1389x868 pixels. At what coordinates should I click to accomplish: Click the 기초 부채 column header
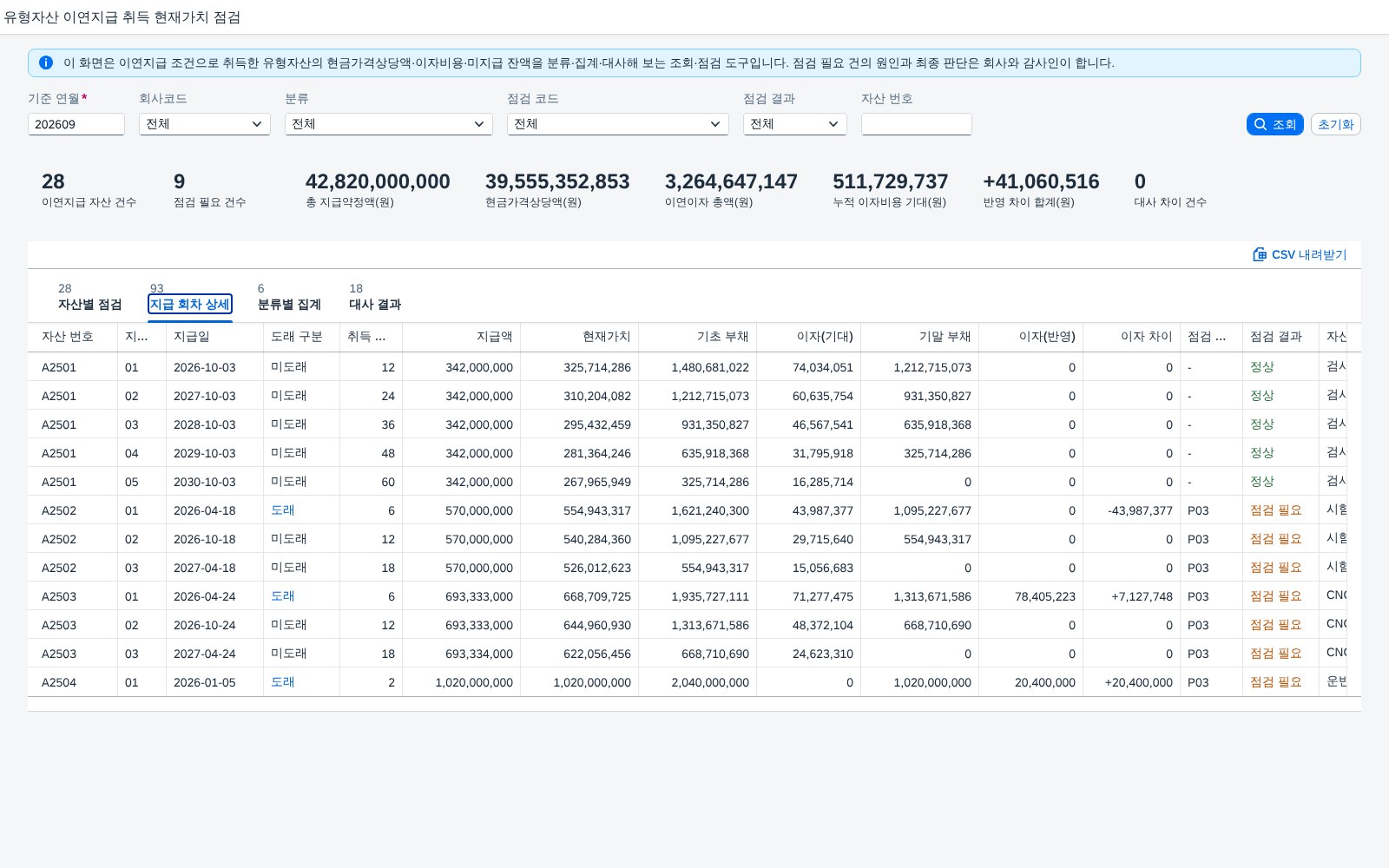(x=697, y=337)
